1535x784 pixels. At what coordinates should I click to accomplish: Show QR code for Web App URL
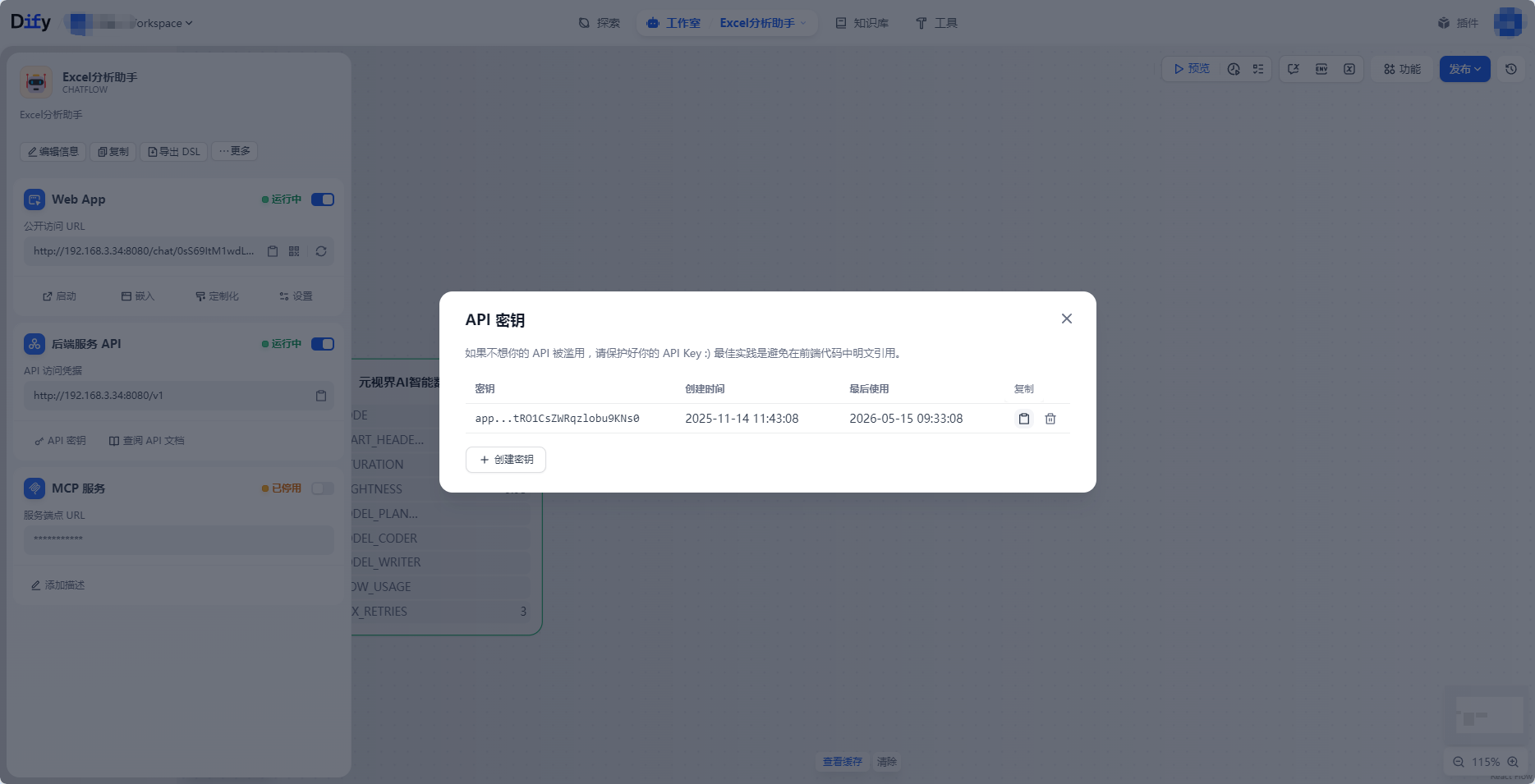pos(294,251)
